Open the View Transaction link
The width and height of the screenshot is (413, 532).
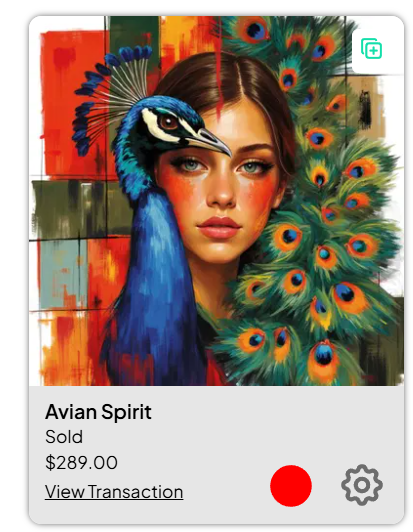coord(114,492)
